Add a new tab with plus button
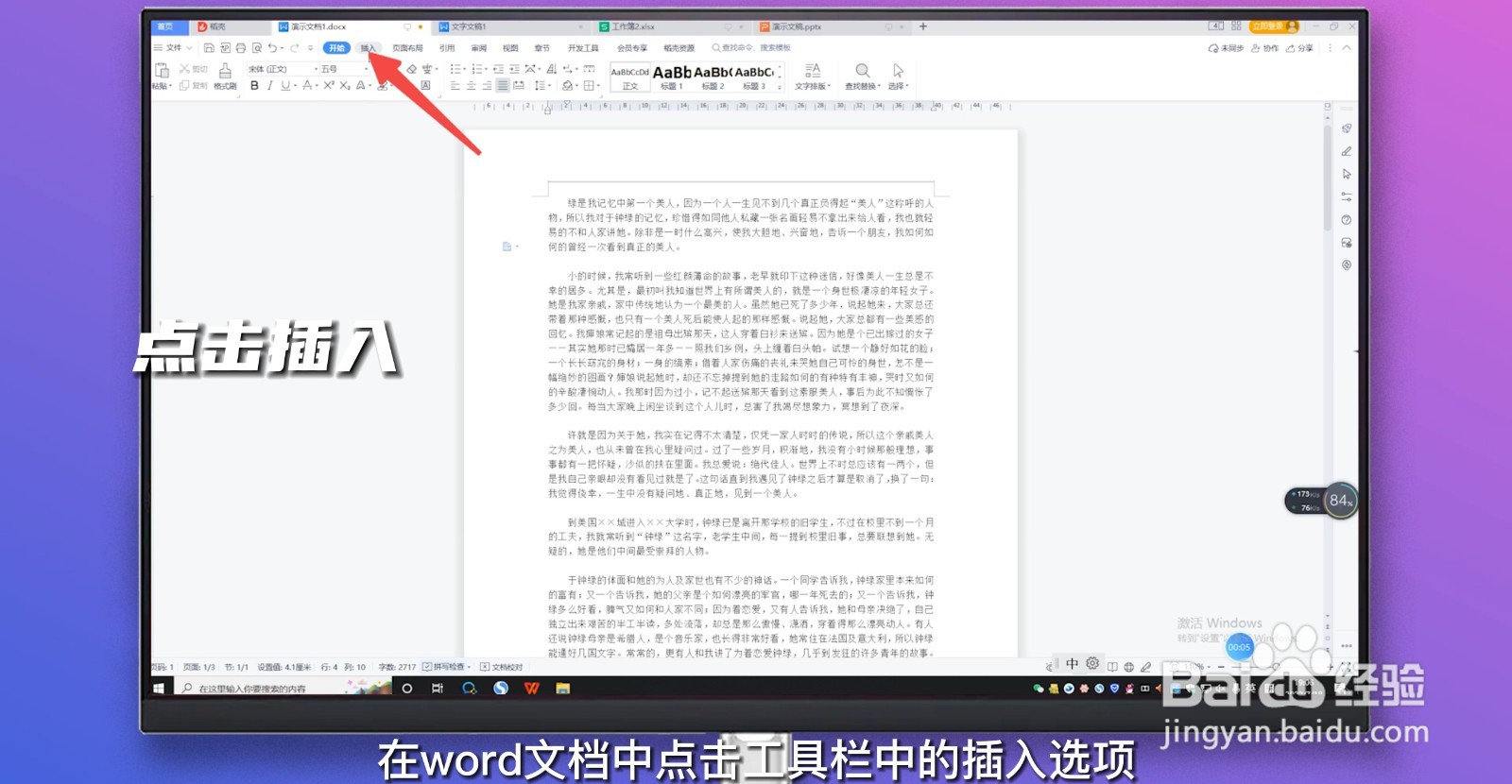The height and width of the screenshot is (784, 1512). coord(923,26)
